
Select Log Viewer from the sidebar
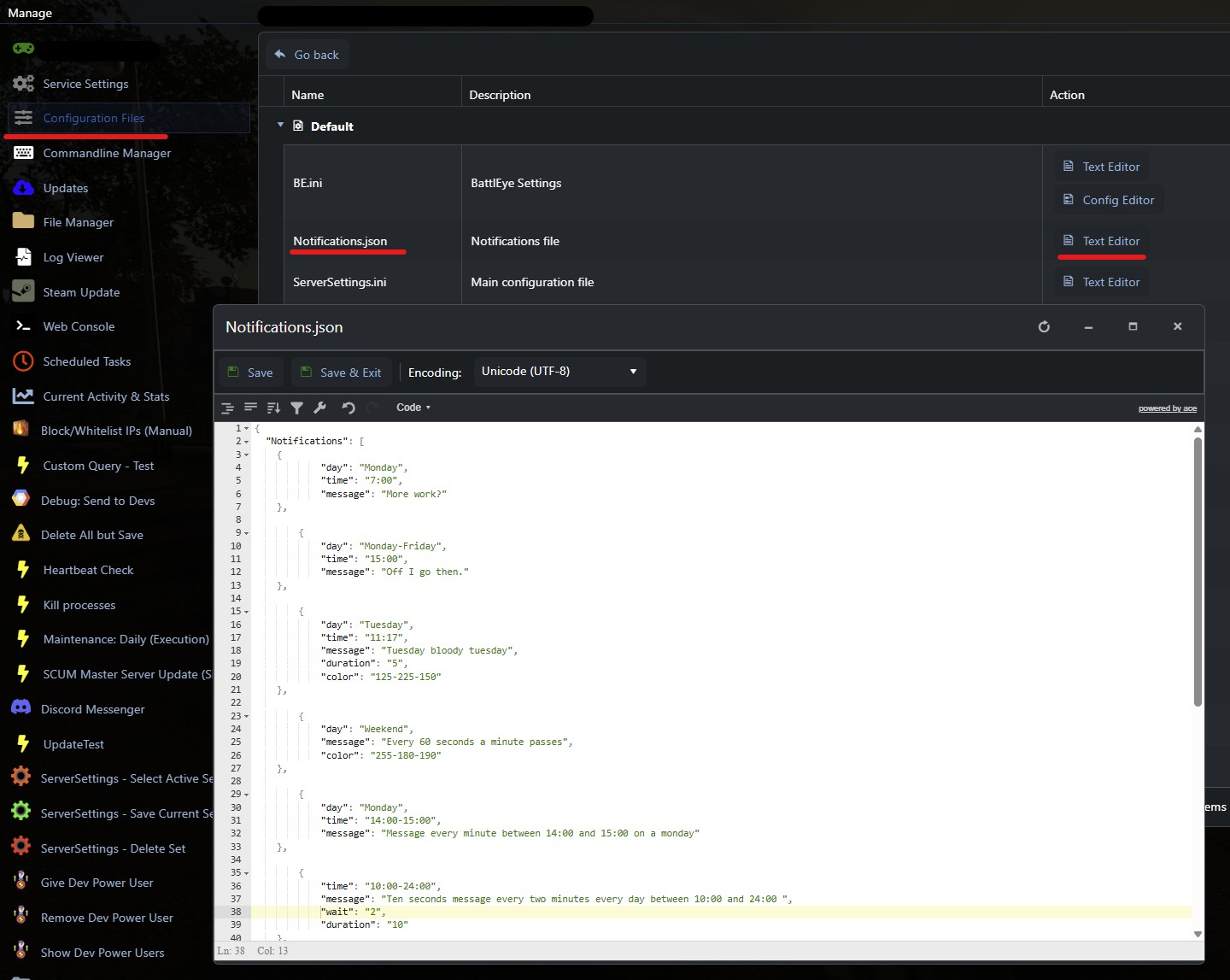[73, 257]
